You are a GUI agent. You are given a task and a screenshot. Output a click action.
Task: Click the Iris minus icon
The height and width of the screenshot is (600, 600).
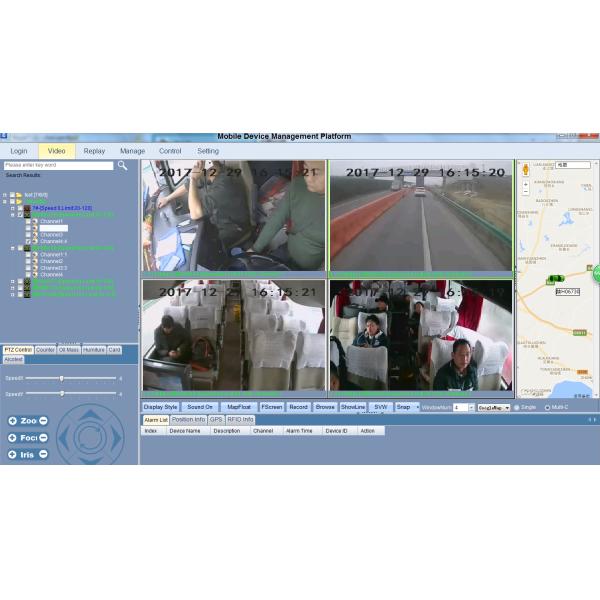pos(43,454)
